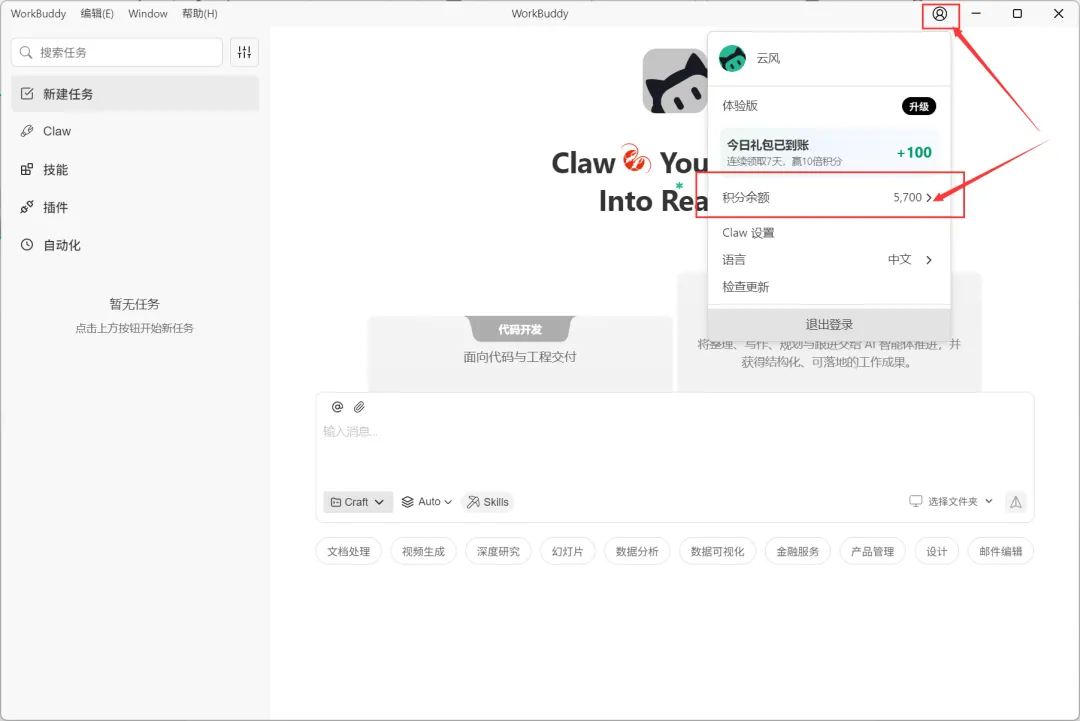Screen dimensions: 1080x721
Task: Select 检查更新 in account menu
Action: [x=829, y=286]
